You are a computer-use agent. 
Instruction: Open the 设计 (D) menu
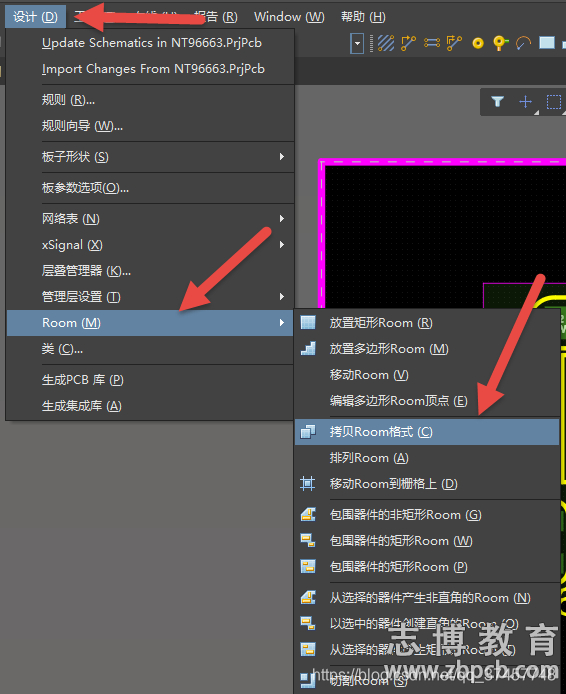(35, 17)
